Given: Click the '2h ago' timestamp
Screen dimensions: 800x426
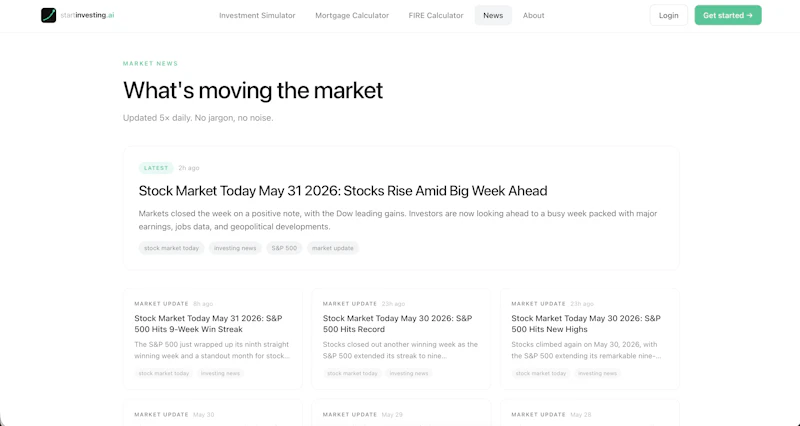Looking at the screenshot, I should pyautogui.click(x=189, y=168).
